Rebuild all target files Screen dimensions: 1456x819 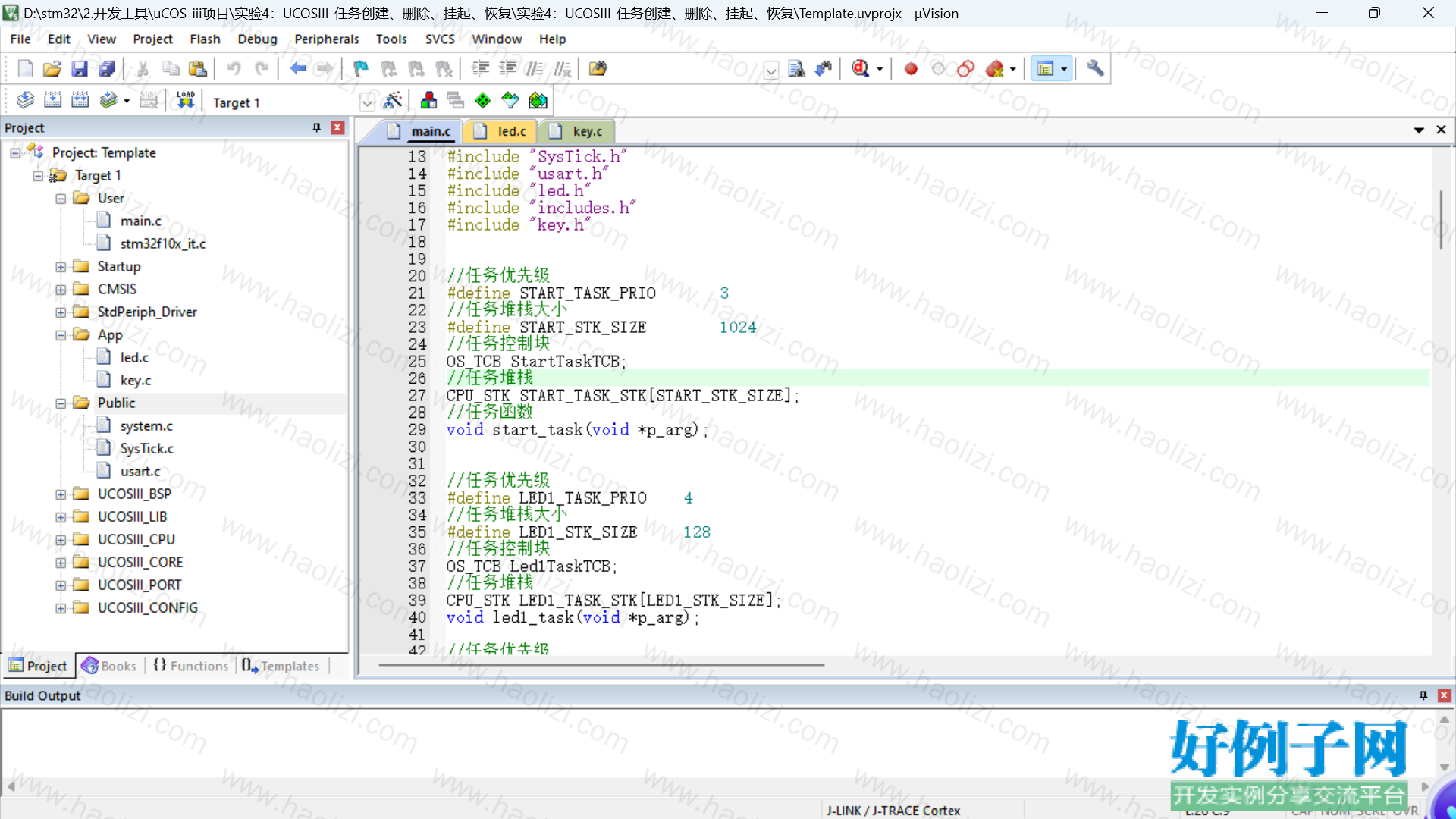80,100
